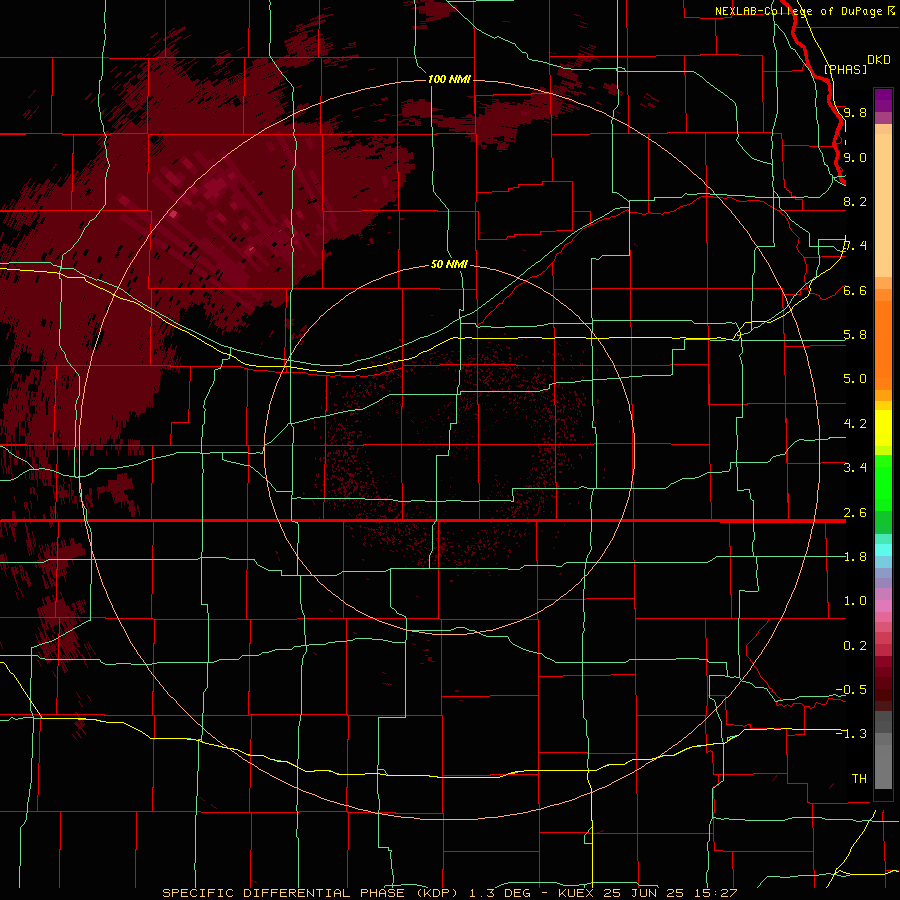Click the 4.2 scale label
900x900 pixels.
pyautogui.click(x=855, y=424)
